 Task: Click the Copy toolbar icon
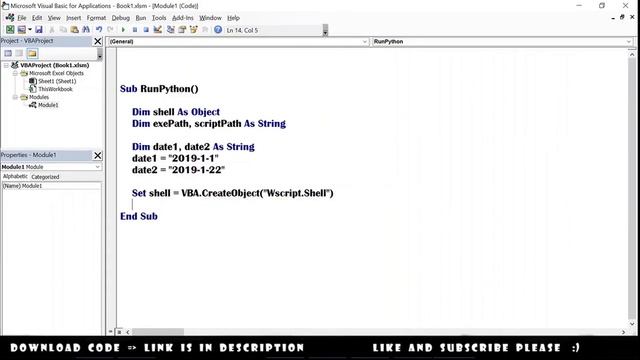(63, 30)
